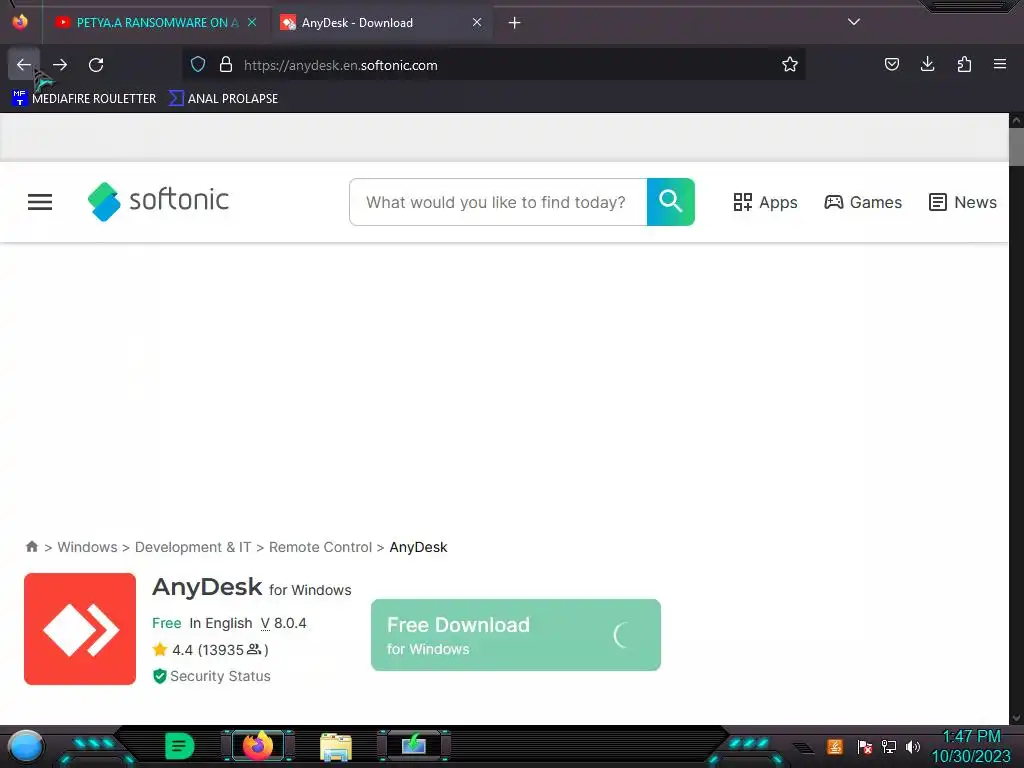1024x768 pixels.
Task: Save the page to Pocket
Action: (891, 64)
